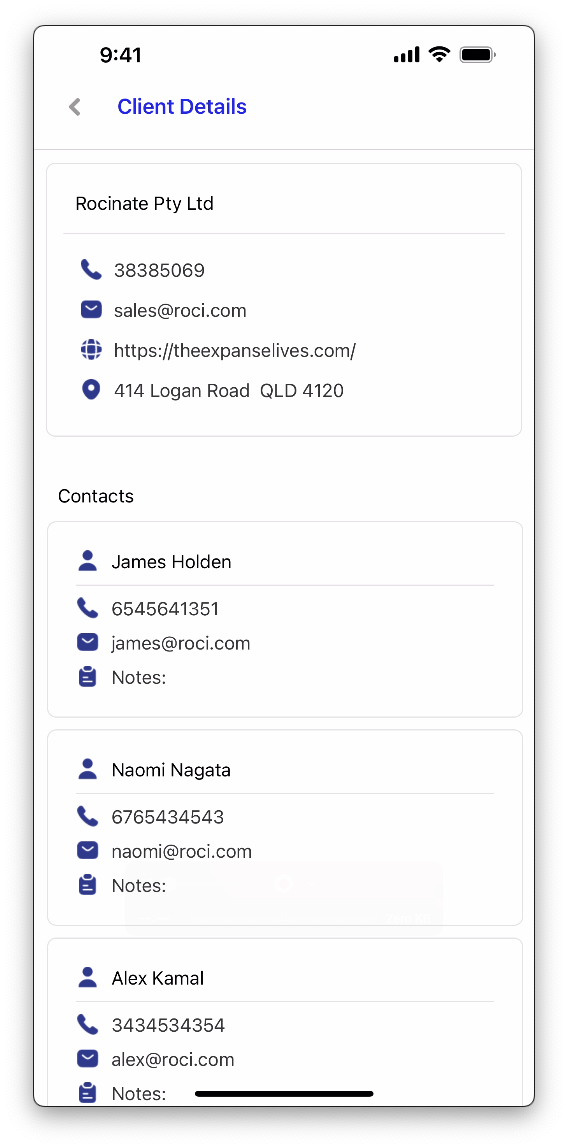Call the company number 38385069

tap(159, 271)
